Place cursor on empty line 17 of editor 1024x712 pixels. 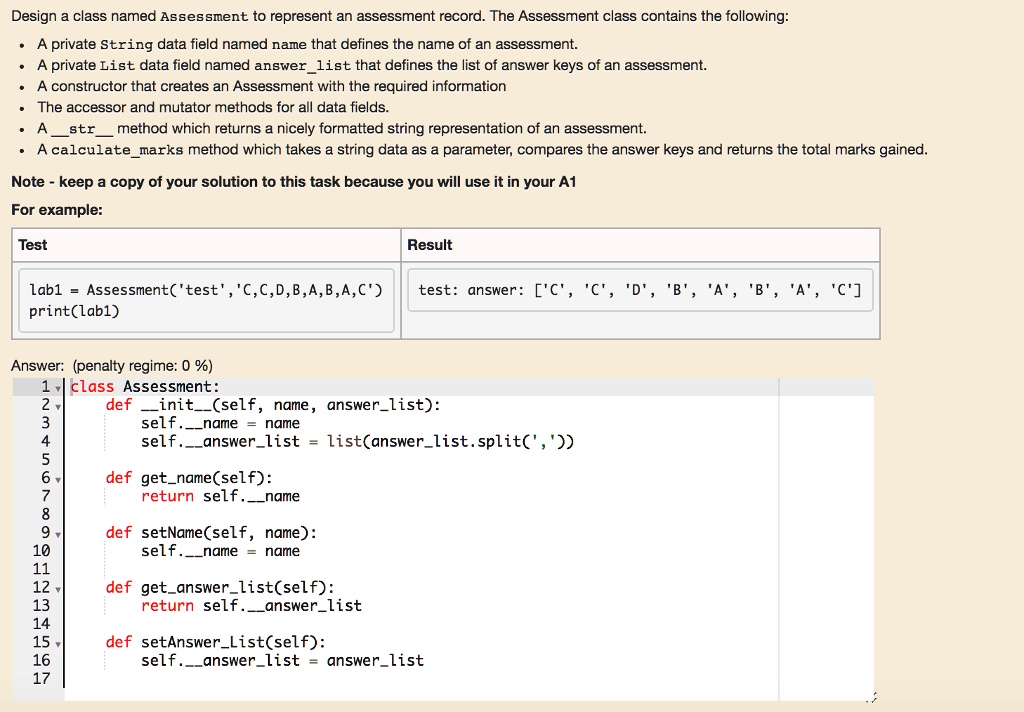point(418,679)
